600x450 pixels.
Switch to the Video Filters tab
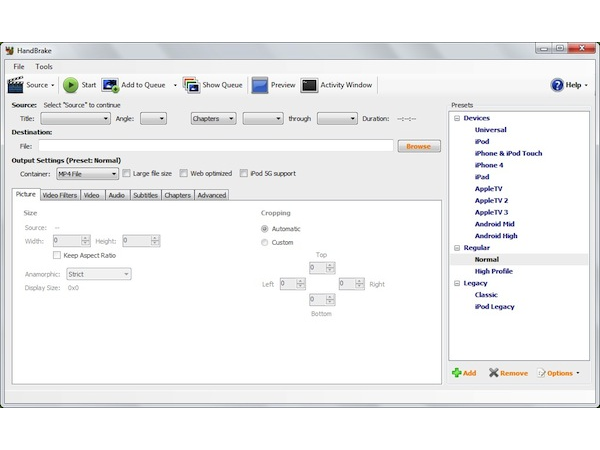(x=60, y=195)
